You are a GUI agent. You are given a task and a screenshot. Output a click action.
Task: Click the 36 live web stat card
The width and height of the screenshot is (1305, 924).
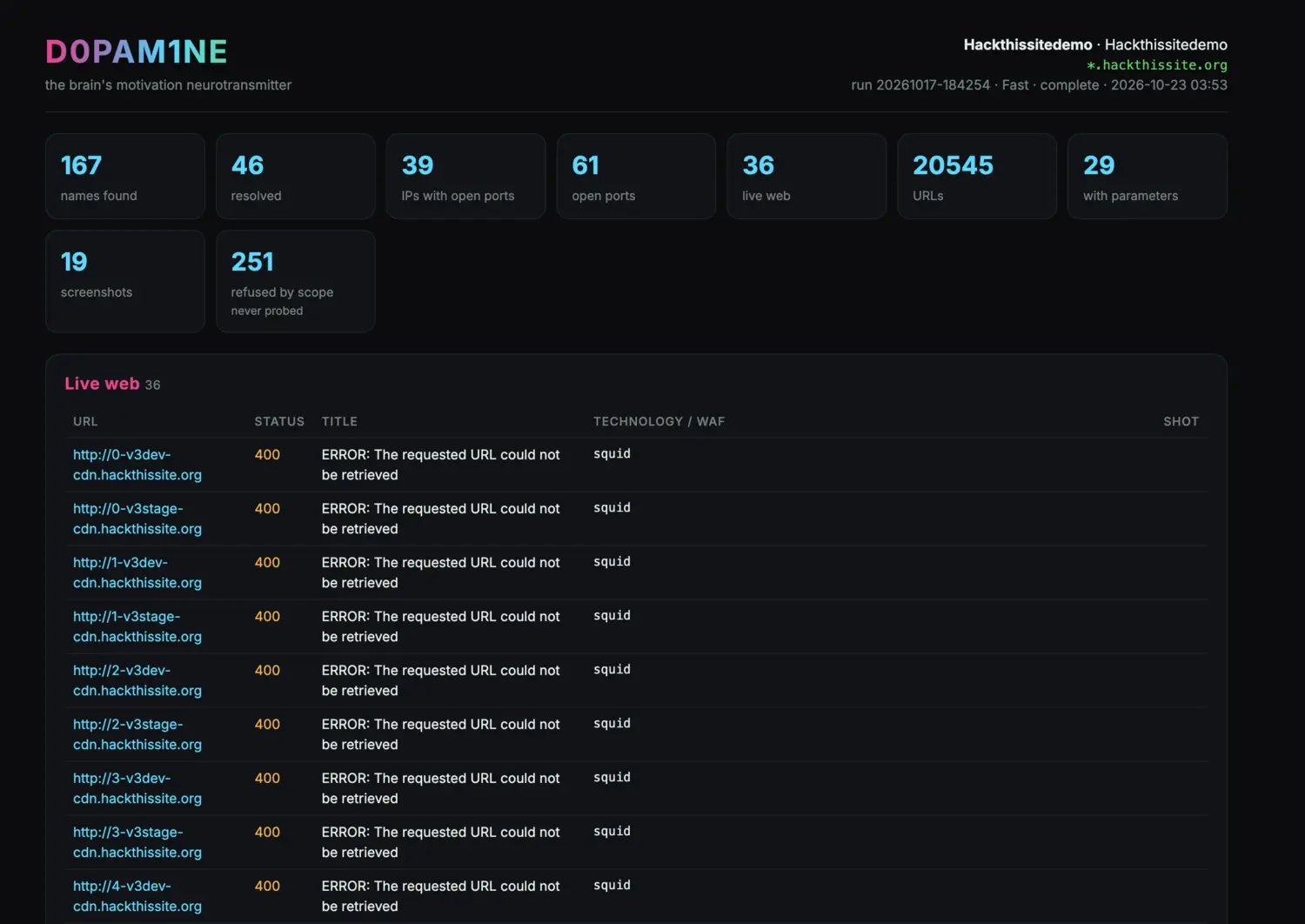point(806,177)
